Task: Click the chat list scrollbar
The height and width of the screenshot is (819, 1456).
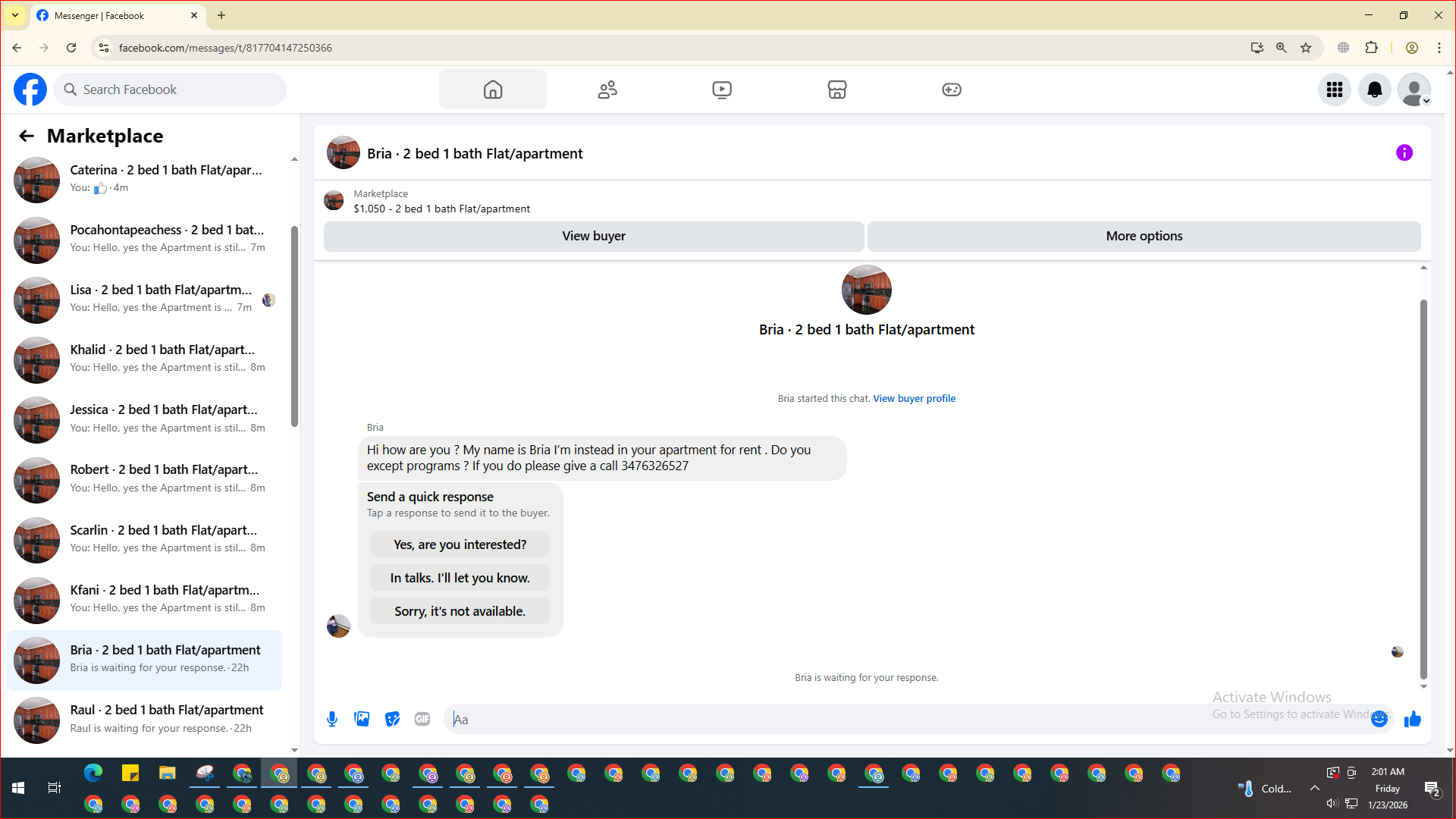Action: [294, 326]
